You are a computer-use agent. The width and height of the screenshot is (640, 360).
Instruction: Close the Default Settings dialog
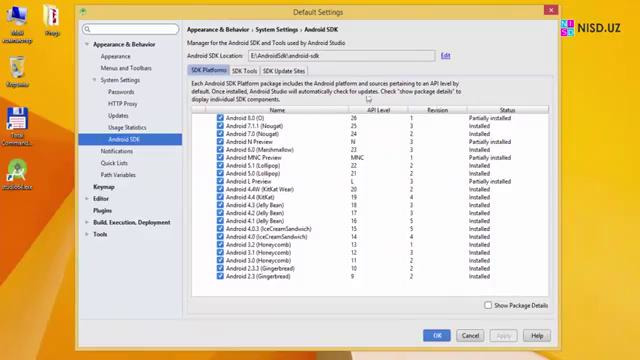pyautogui.click(x=551, y=10)
